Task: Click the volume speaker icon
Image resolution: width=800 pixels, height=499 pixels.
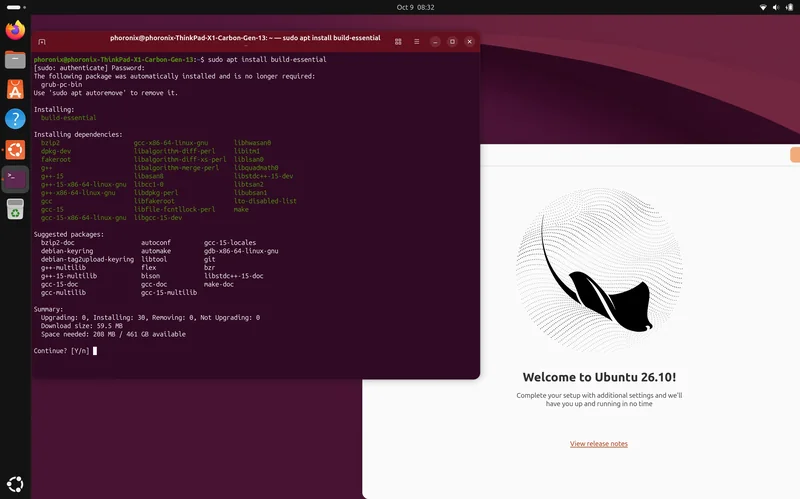Action: tap(776, 7)
